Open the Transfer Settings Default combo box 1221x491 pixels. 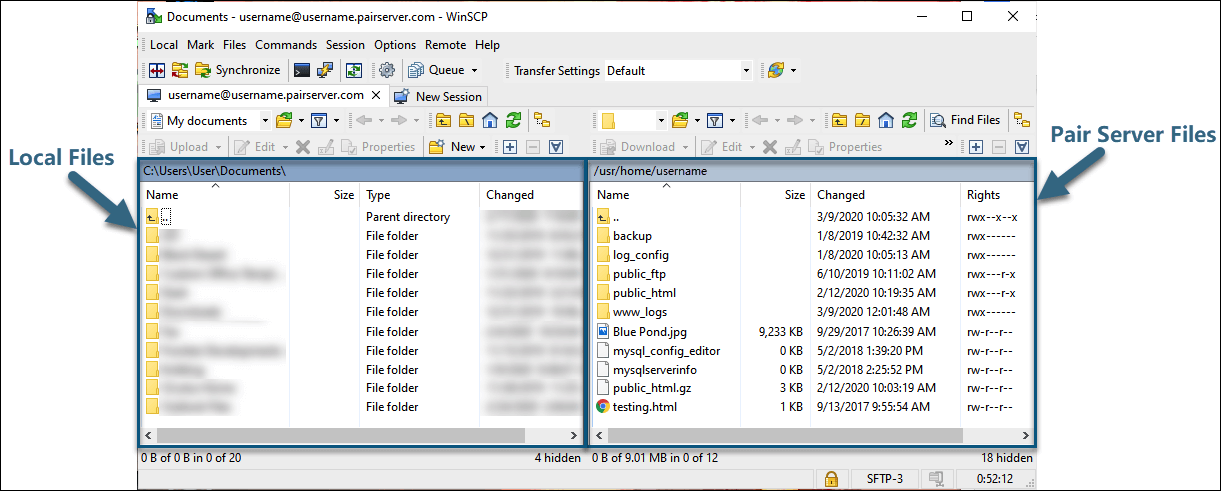coord(678,71)
